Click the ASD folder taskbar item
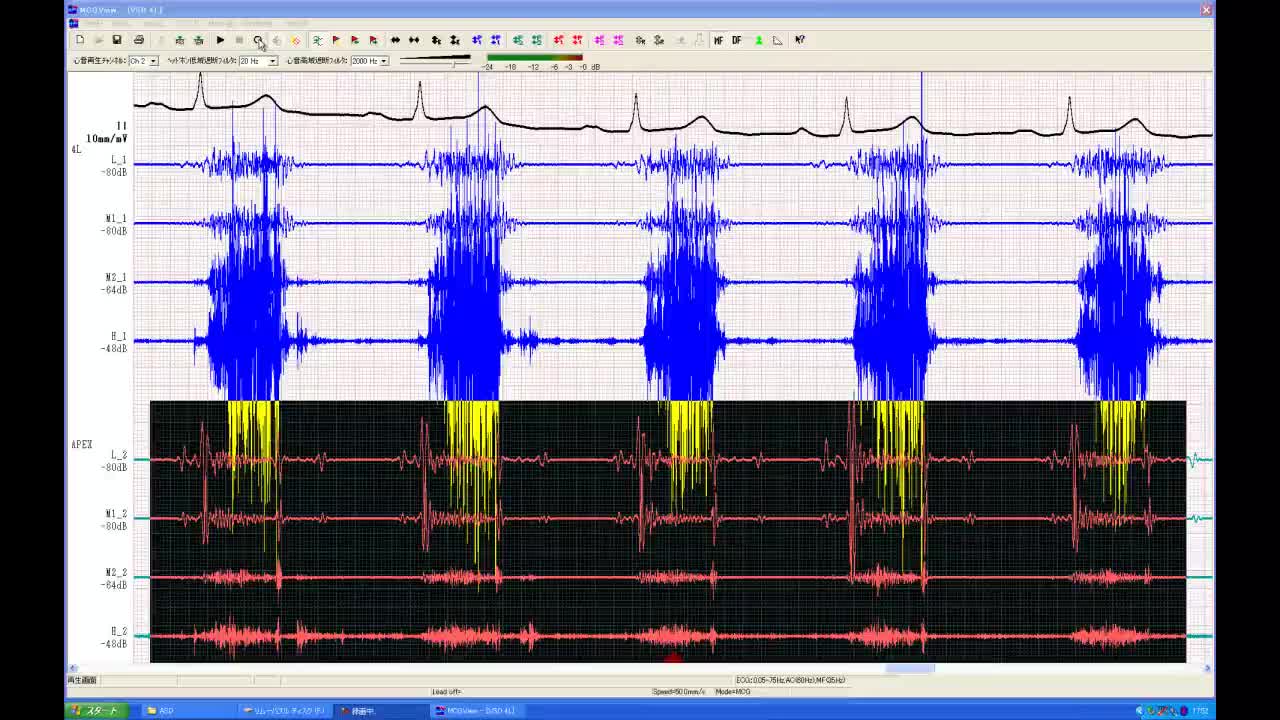Image resolution: width=1280 pixels, height=720 pixels. click(x=165, y=711)
